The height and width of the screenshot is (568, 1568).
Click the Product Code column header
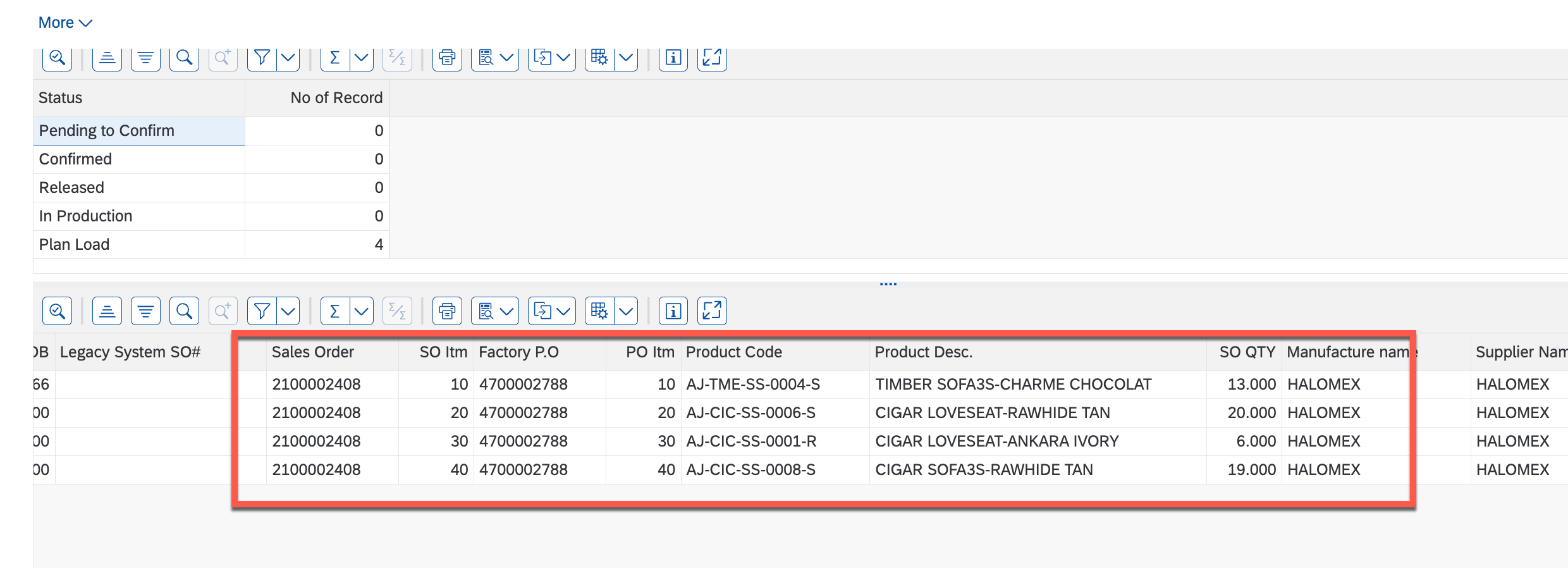734,352
